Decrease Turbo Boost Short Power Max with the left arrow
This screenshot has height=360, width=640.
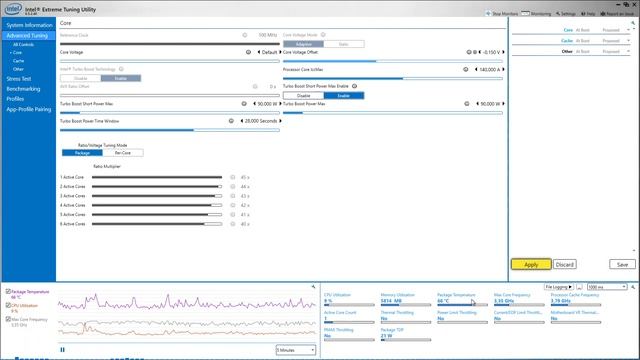(x=255, y=104)
